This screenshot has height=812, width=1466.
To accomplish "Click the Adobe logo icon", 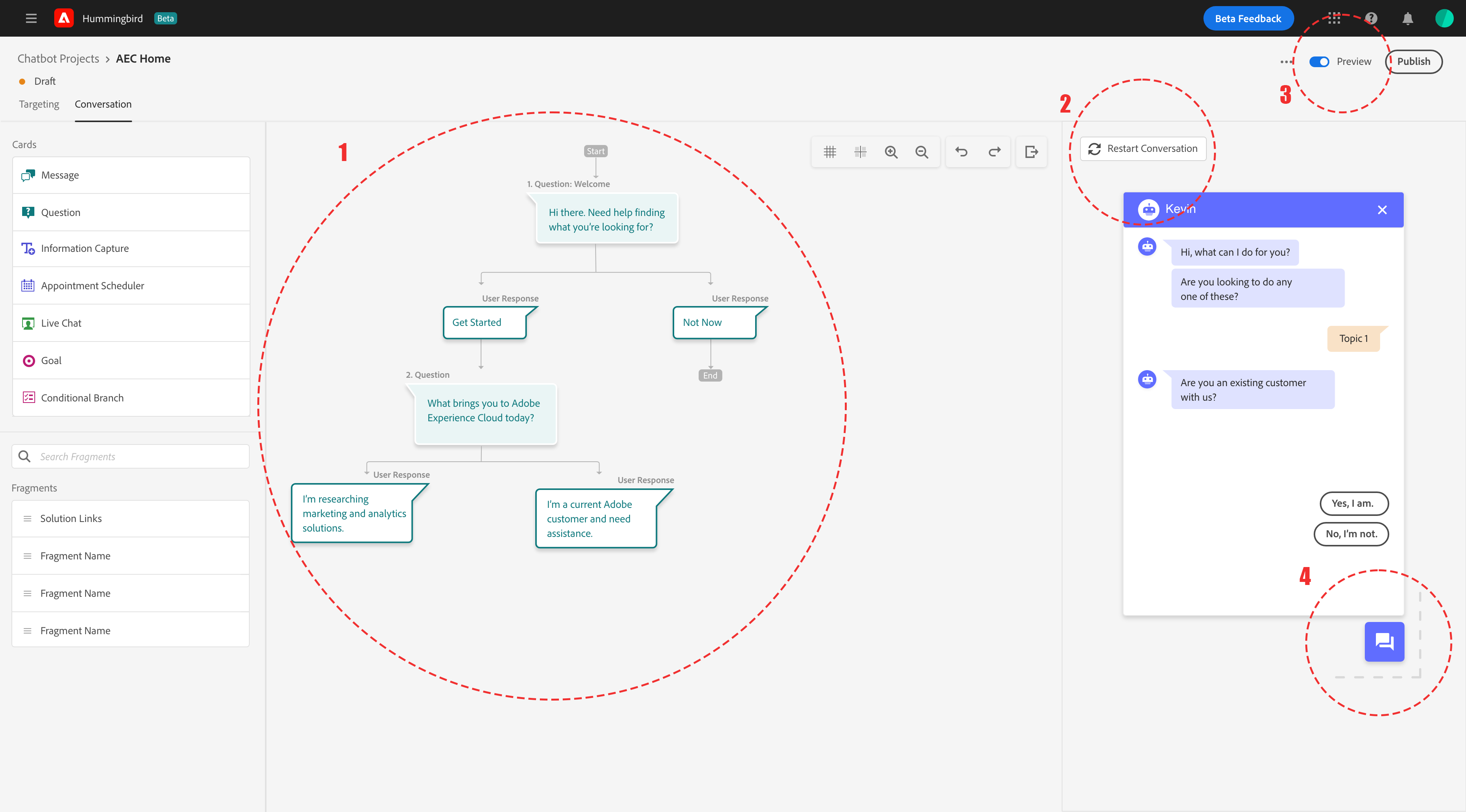I will pyautogui.click(x=64, y=18).
